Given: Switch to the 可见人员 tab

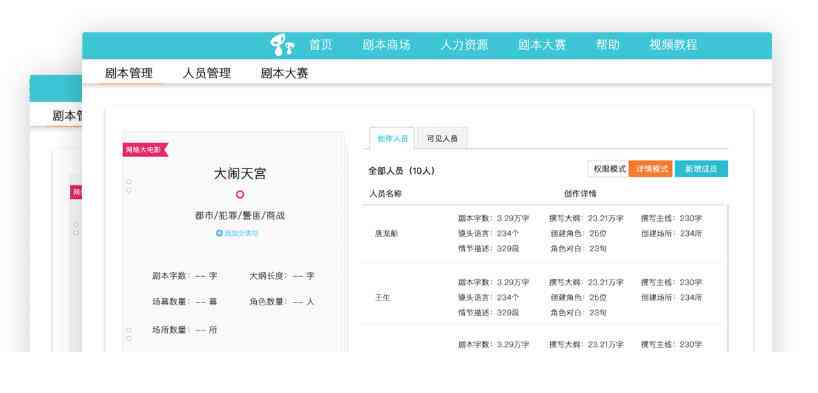Looking at the screenshot, I should click(442, 139).
